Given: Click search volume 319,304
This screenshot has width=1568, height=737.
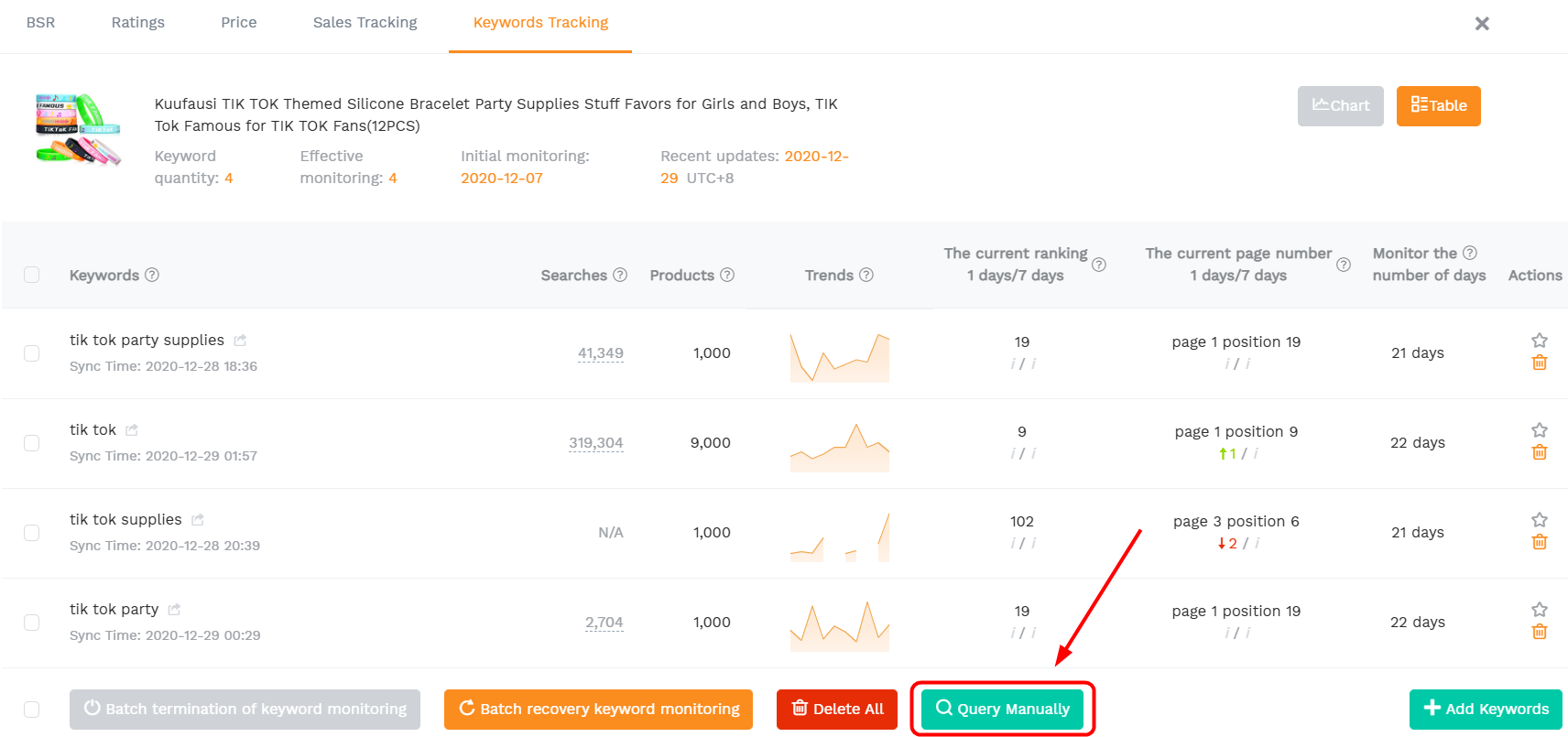Looking at the screenshot, I should [596, 443].
